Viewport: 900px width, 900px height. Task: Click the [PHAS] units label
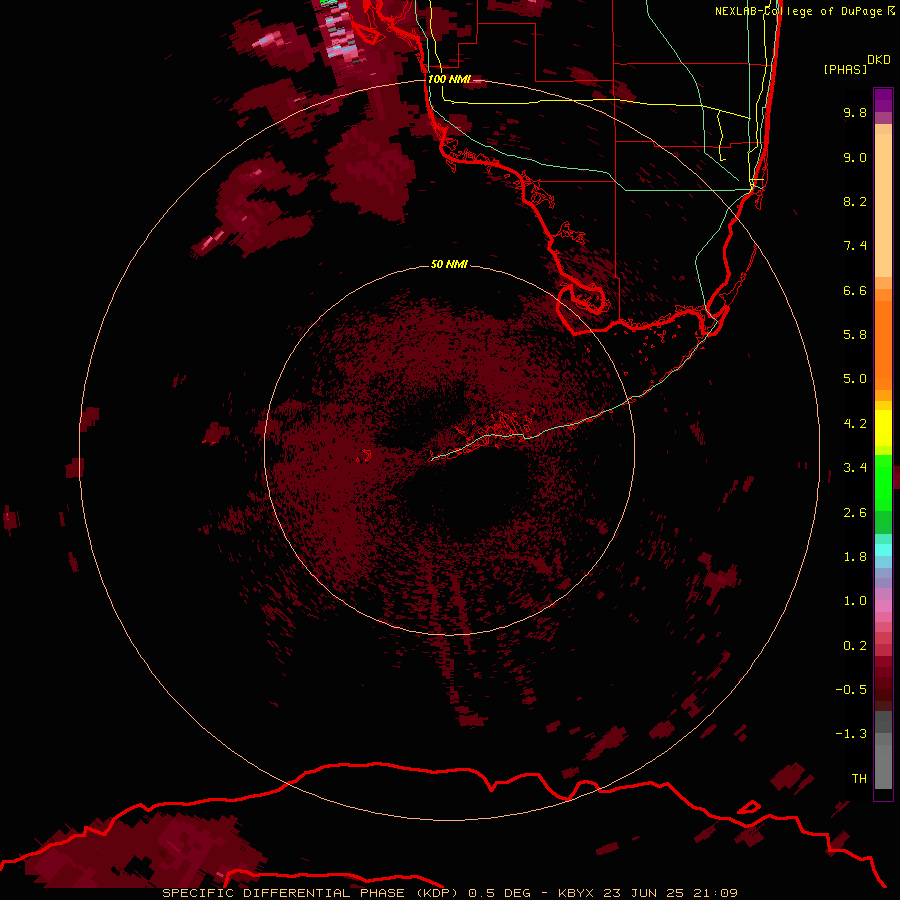click(x=845, y=69)
